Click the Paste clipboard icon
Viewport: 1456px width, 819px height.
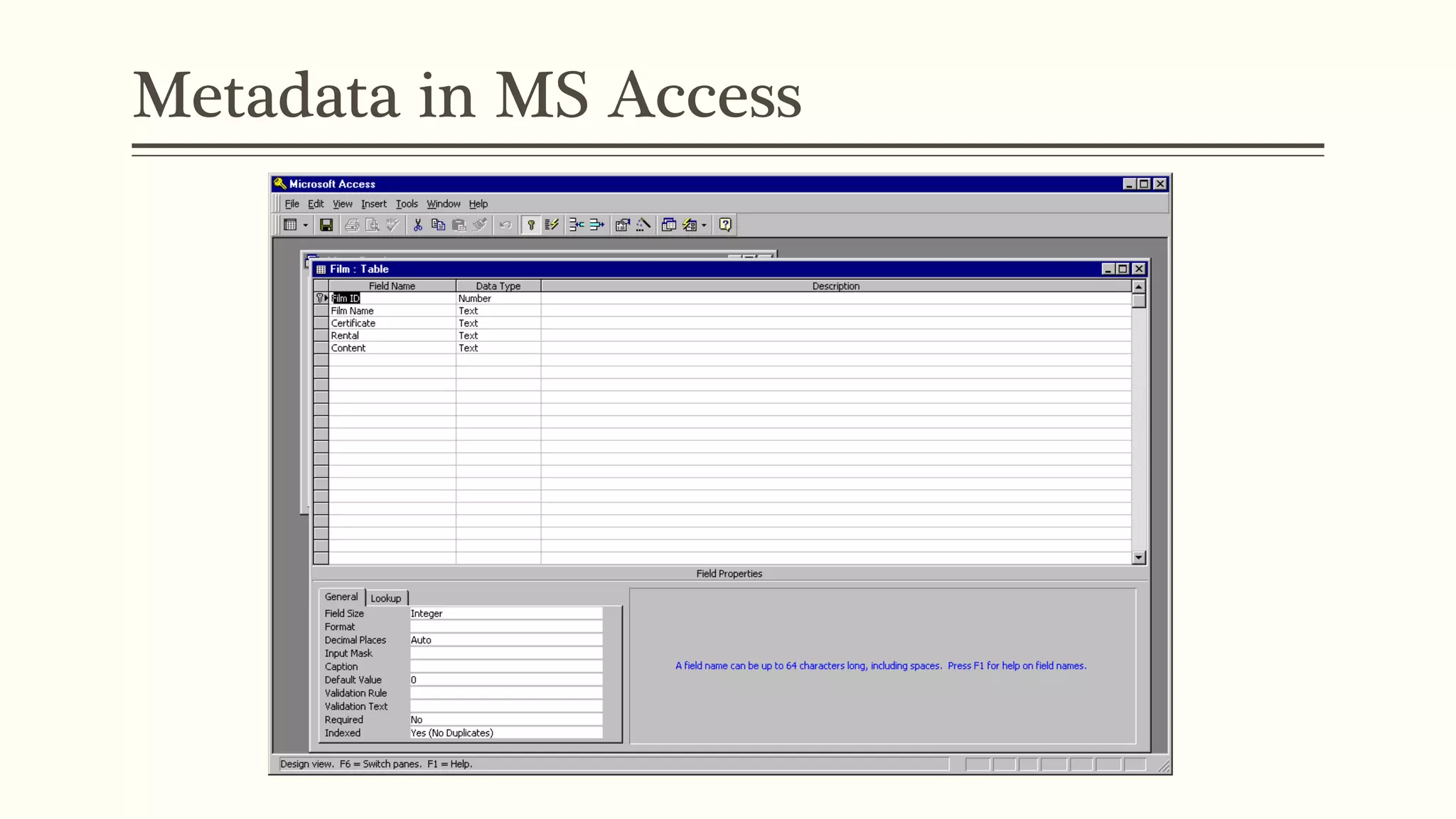coord(459,225)
